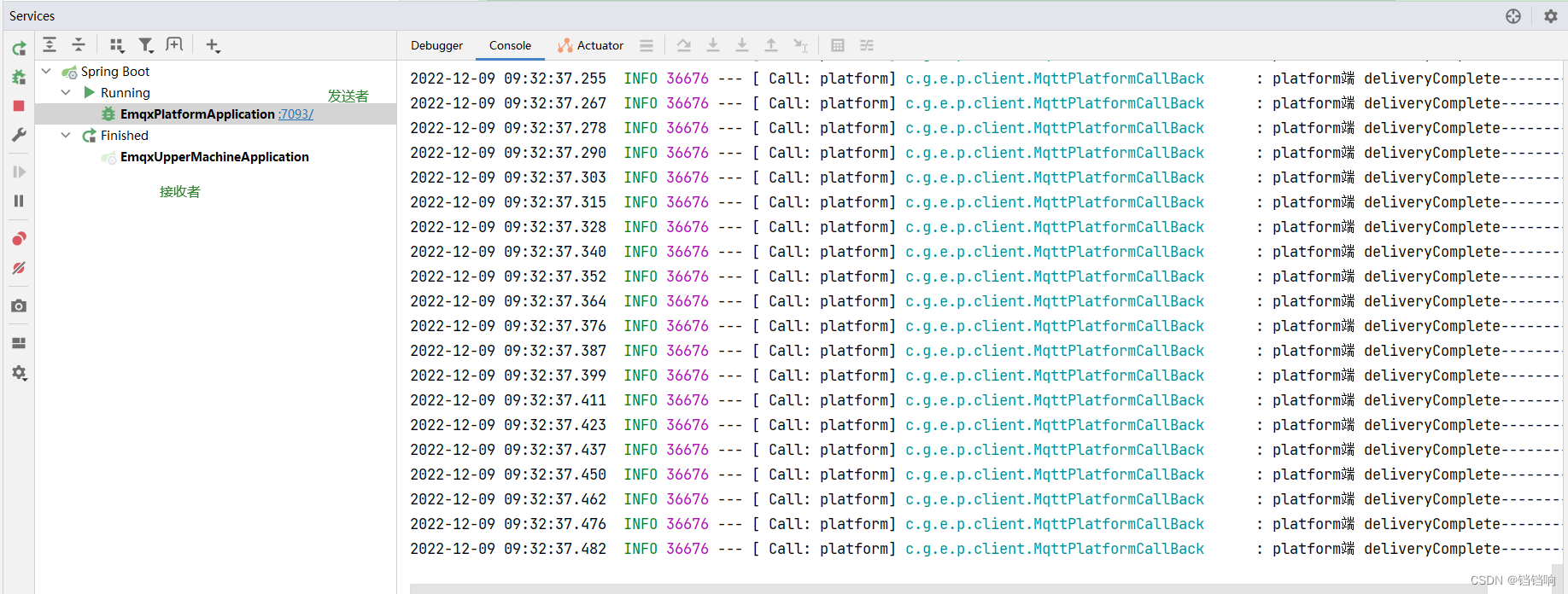Open the Actuator tab
The image size is (1568, 594).
tap(591, 45)
